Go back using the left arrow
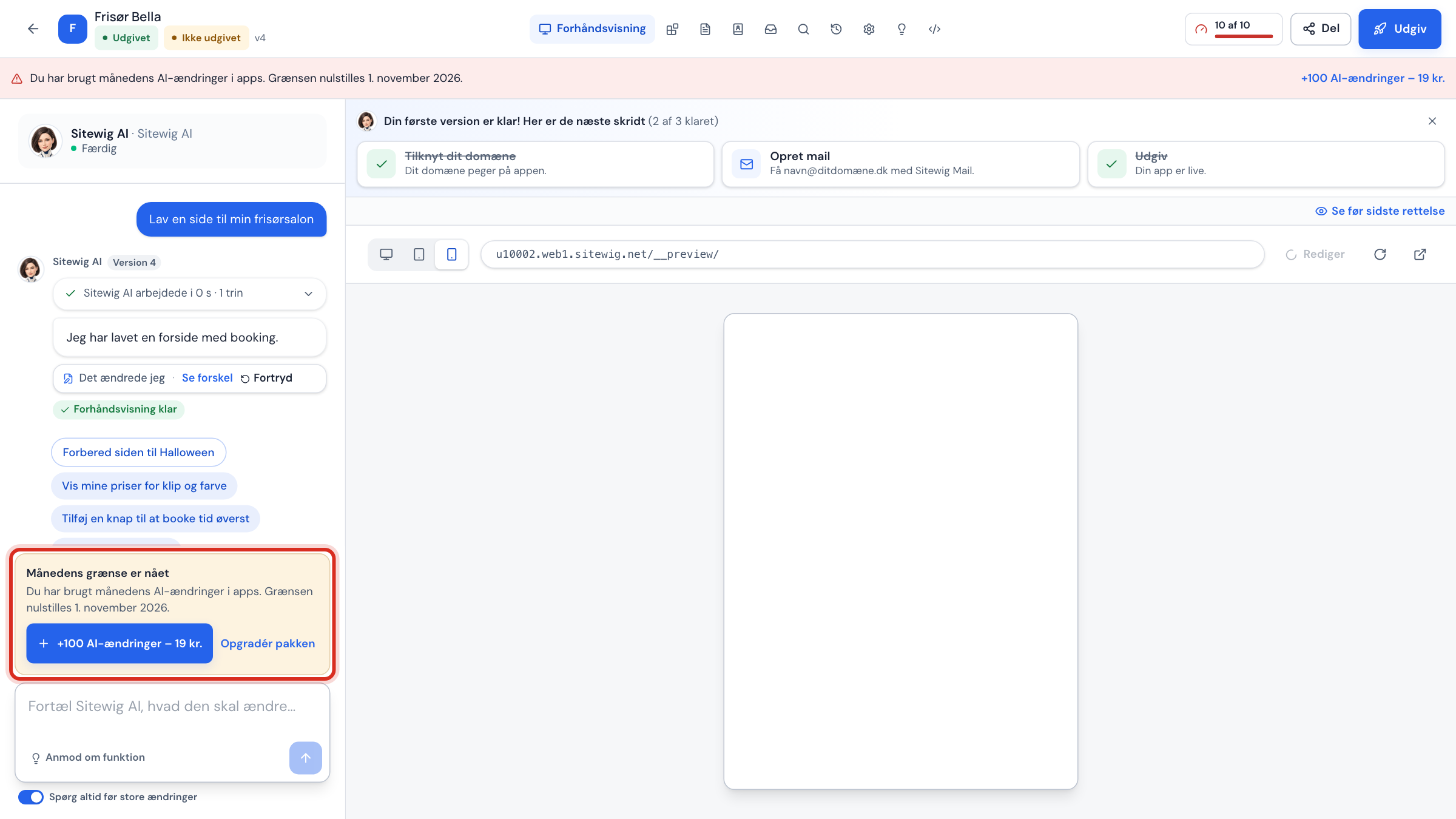Image resolution: width=1456 pixels, height=819 pixels. click(33, 29)
